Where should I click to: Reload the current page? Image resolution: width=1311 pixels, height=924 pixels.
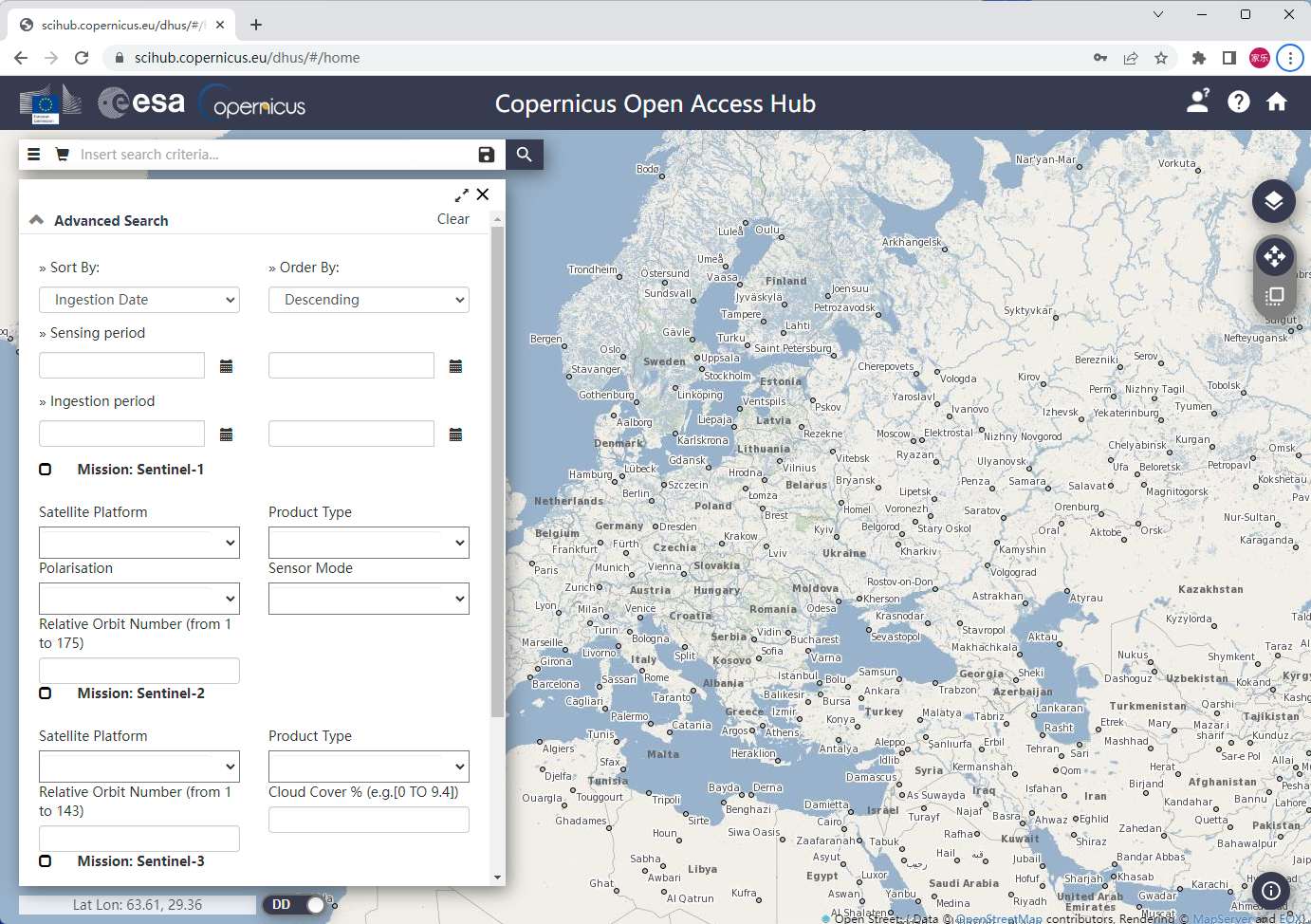(82, 58)
